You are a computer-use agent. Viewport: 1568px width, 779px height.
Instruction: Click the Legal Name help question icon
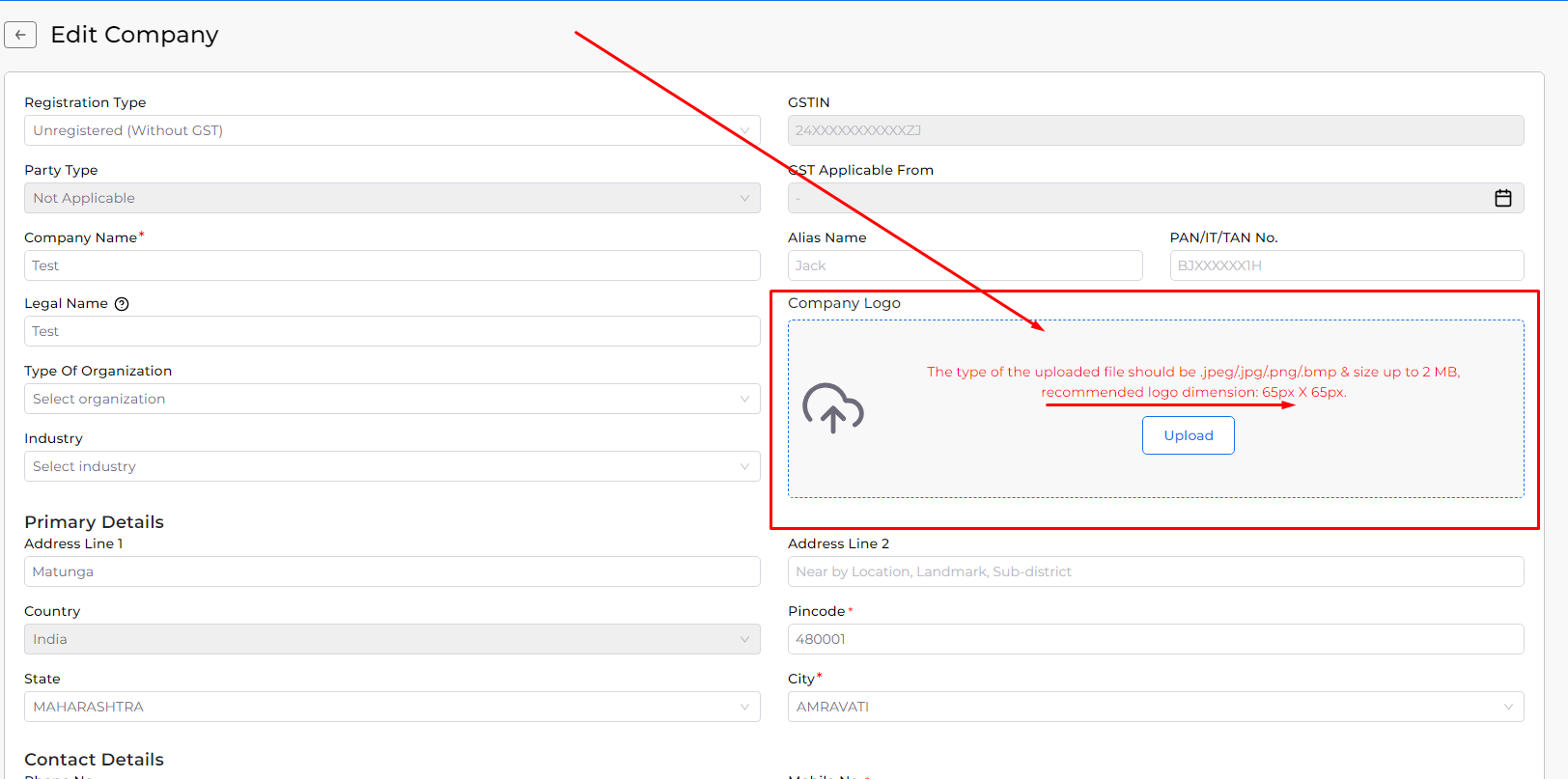click(122, 304)
